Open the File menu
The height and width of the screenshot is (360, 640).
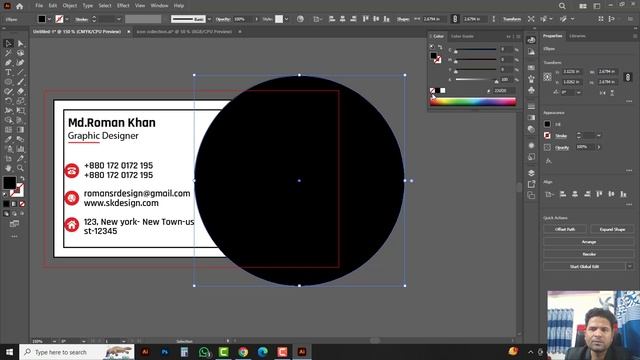(39, 6)
